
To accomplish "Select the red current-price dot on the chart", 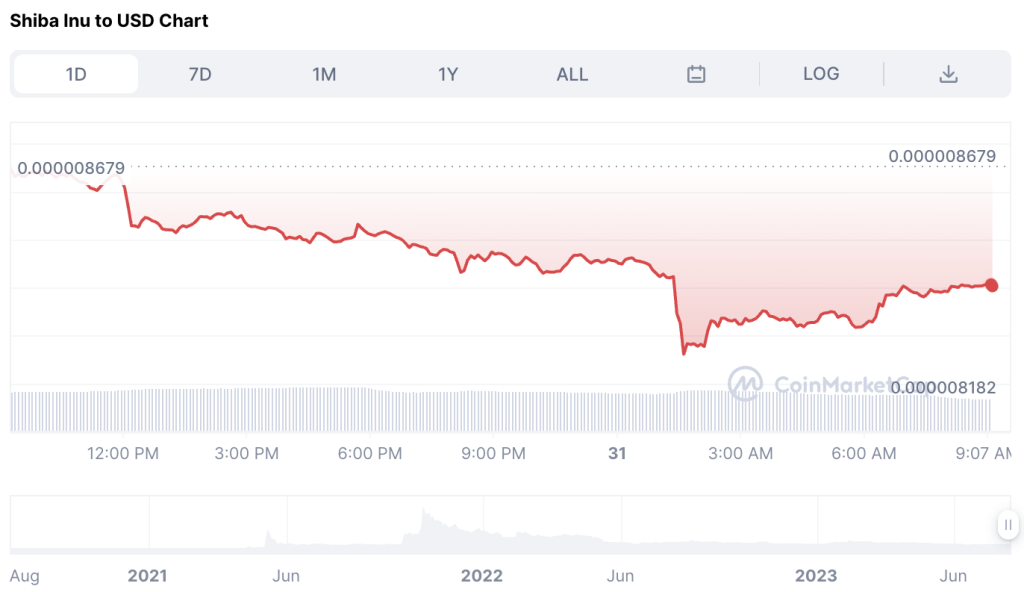I will pyautogui.click(x=991, y=285).
